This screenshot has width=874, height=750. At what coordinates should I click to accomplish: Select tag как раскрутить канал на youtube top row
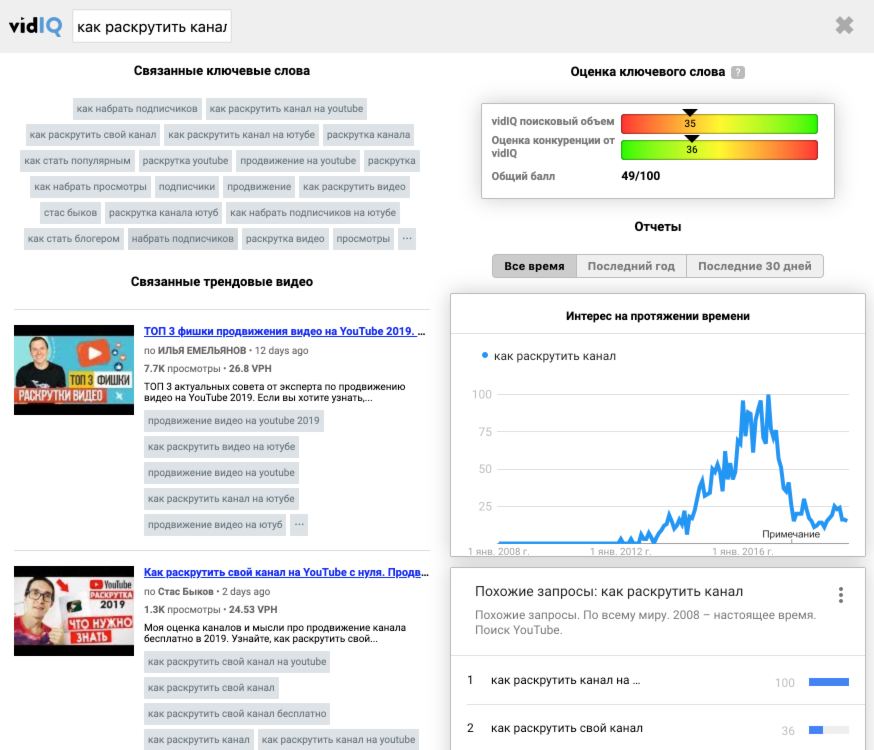pos(286,109)
